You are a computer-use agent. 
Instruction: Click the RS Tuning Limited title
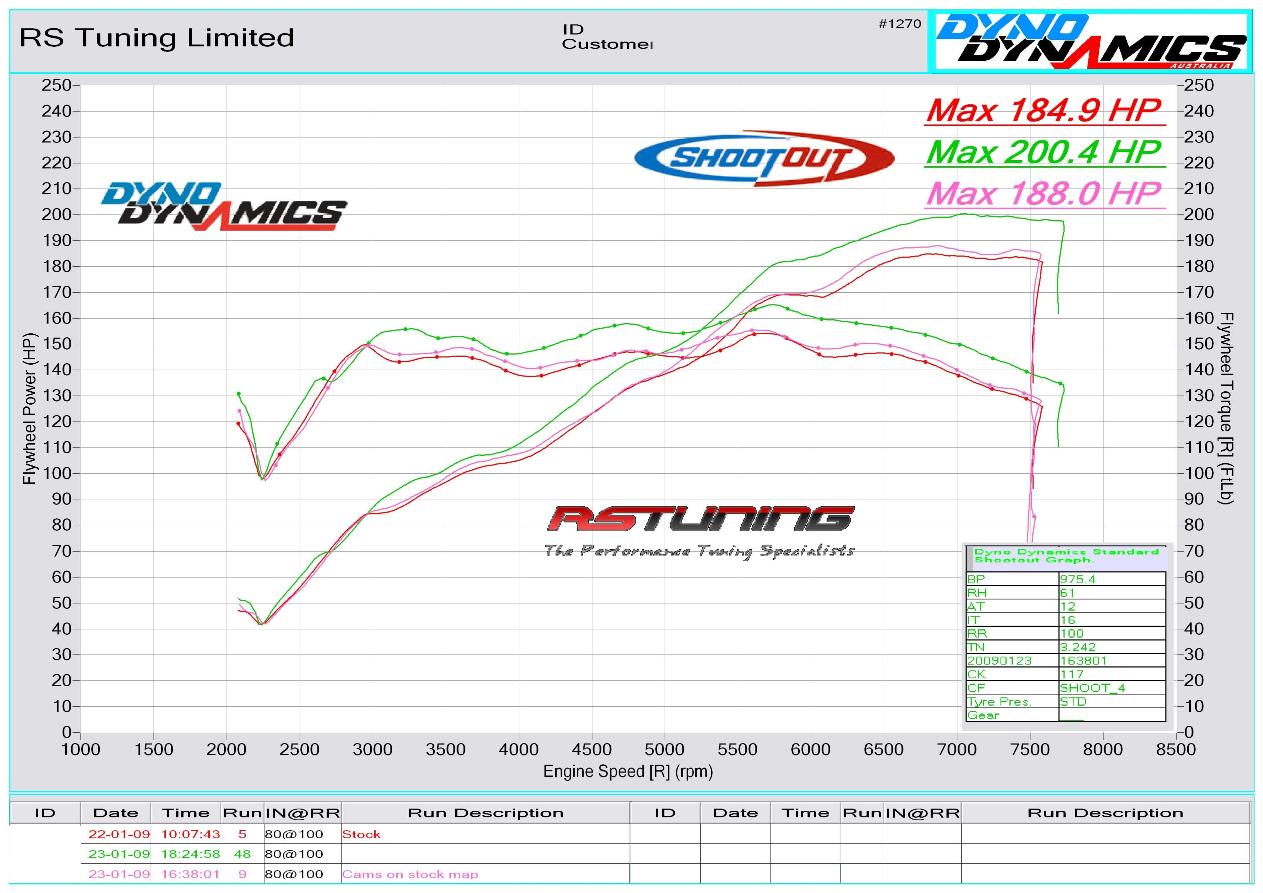[157, 38]
